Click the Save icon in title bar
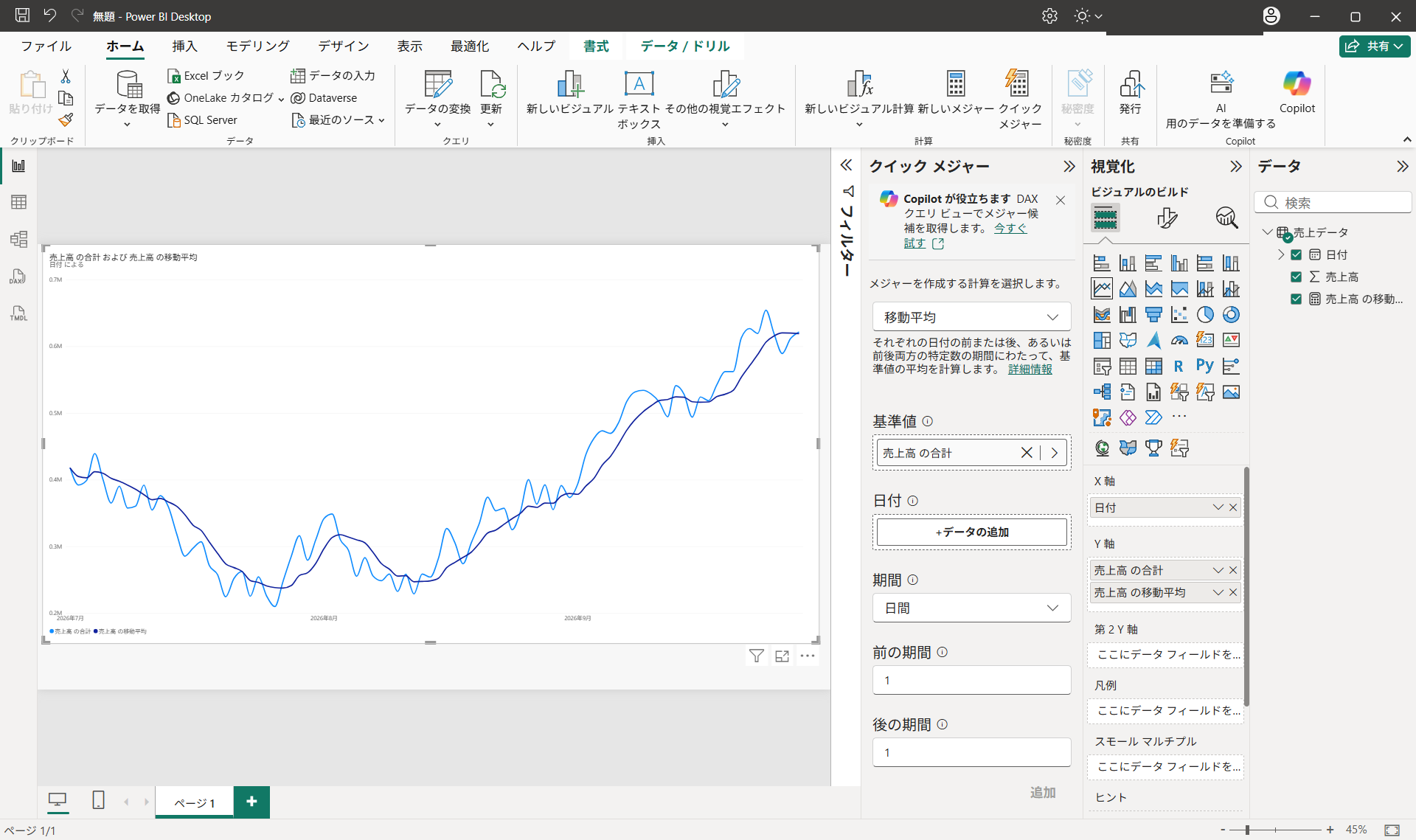This screenshot has width=1416, height=840. coord(22,15)
